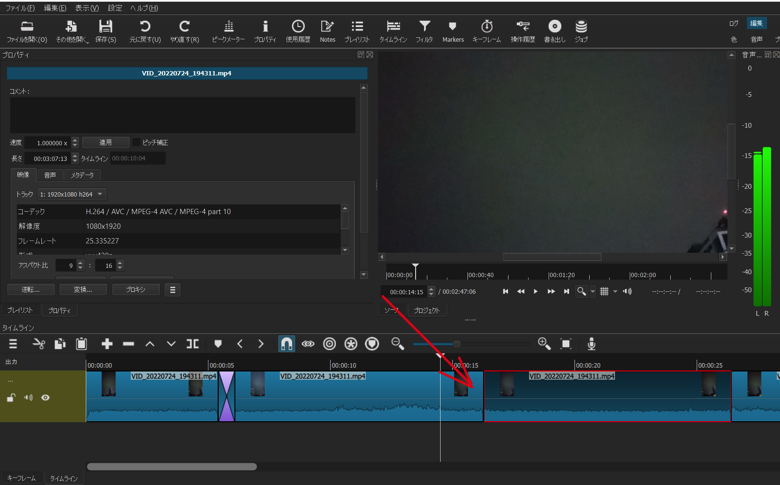The width and height of the screenshot is (780, 485).
Task: Adjust aspect ratio width stepper
Action: pyautogui.click(x=81, y=265)
